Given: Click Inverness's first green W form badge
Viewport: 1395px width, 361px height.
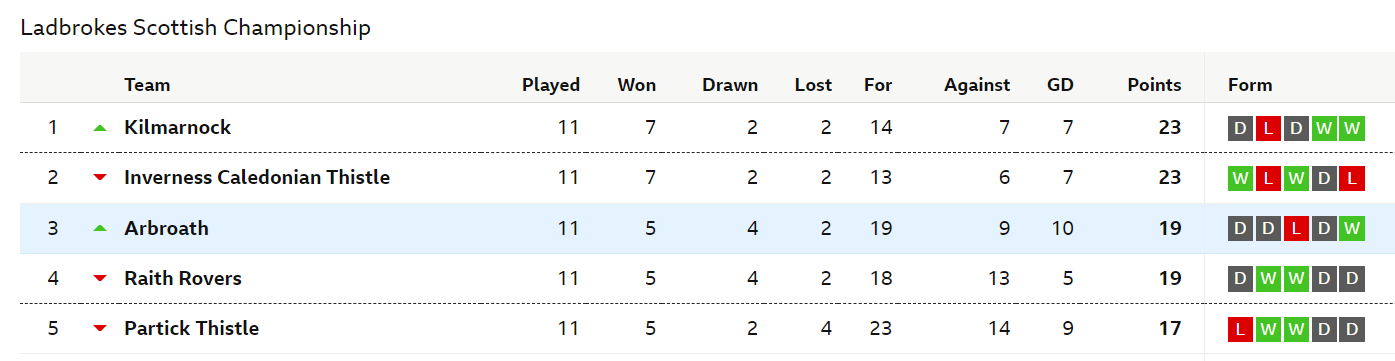Looking at the screenshot, I should tap(1240, 178).
